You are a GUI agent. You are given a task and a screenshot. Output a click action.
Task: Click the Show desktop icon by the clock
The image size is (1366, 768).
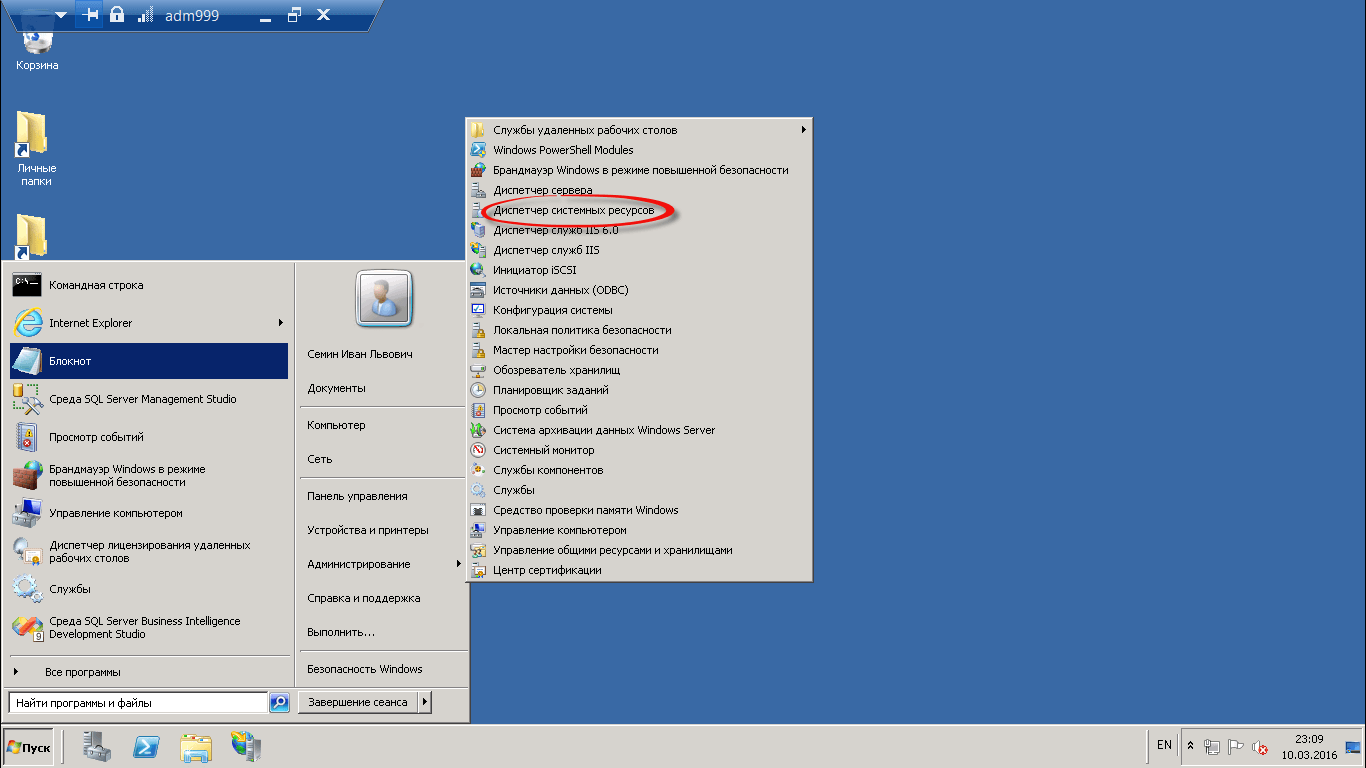(x=1354, y=746)
